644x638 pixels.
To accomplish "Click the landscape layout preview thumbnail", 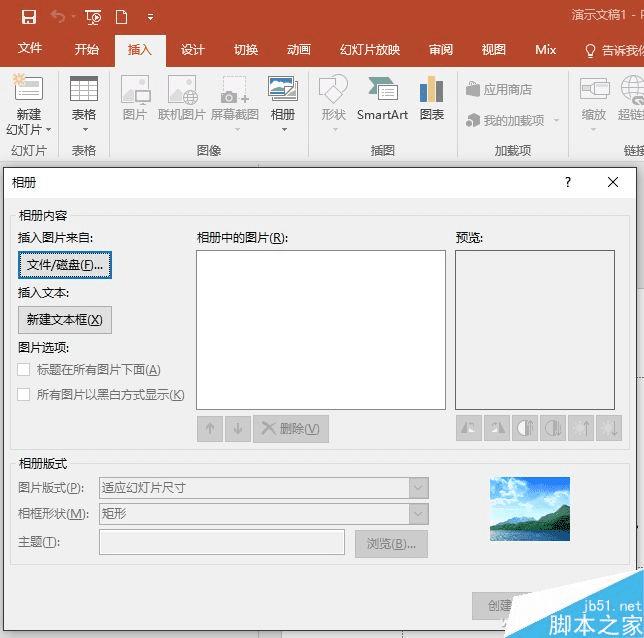I will [530, 509].
